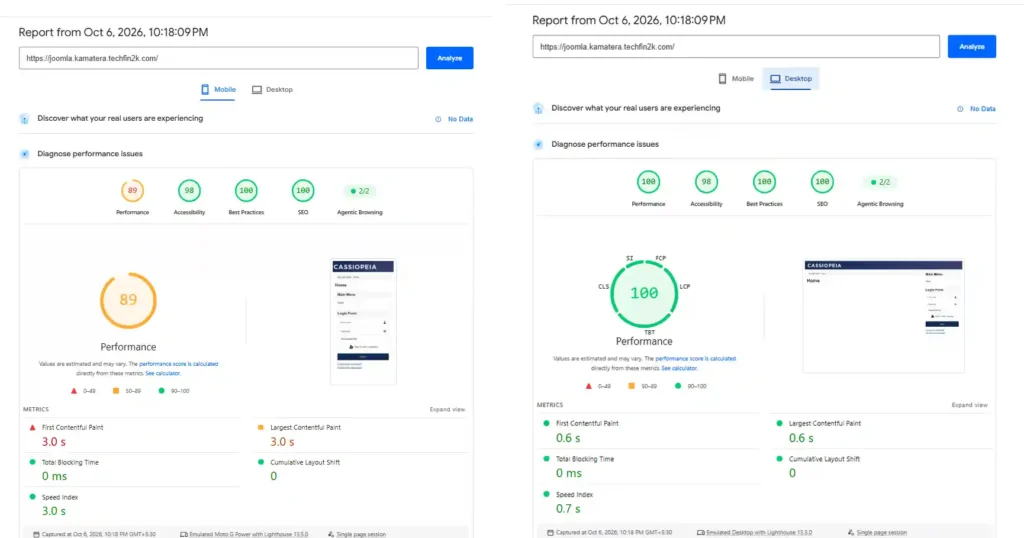Click the orange 50–89 legend marker in right report
The image size is (1024, 538).
pyautogui.click(x=632, y=386)
